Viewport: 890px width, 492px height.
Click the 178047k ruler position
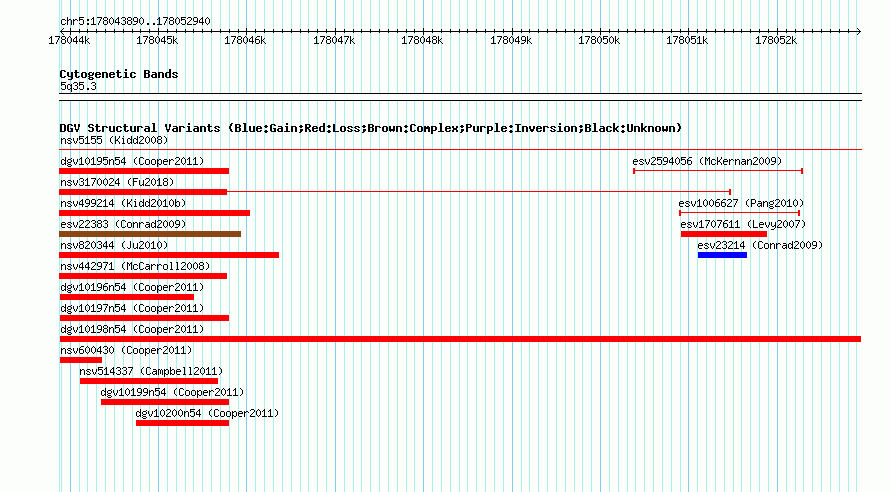point(334,40)
